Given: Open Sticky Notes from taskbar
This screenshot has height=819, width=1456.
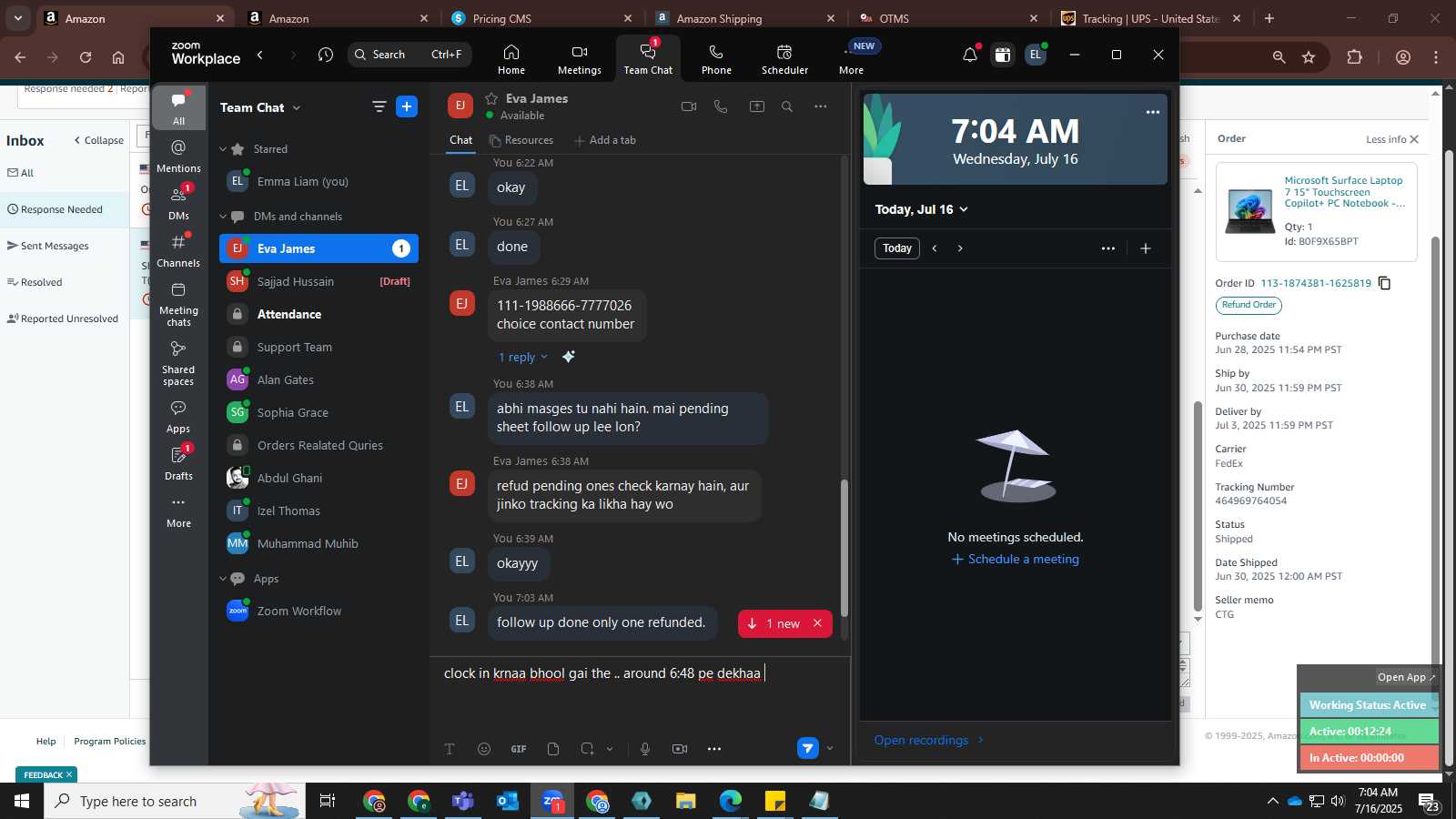Looking at the screenshot, I should [x=775, y=801].
